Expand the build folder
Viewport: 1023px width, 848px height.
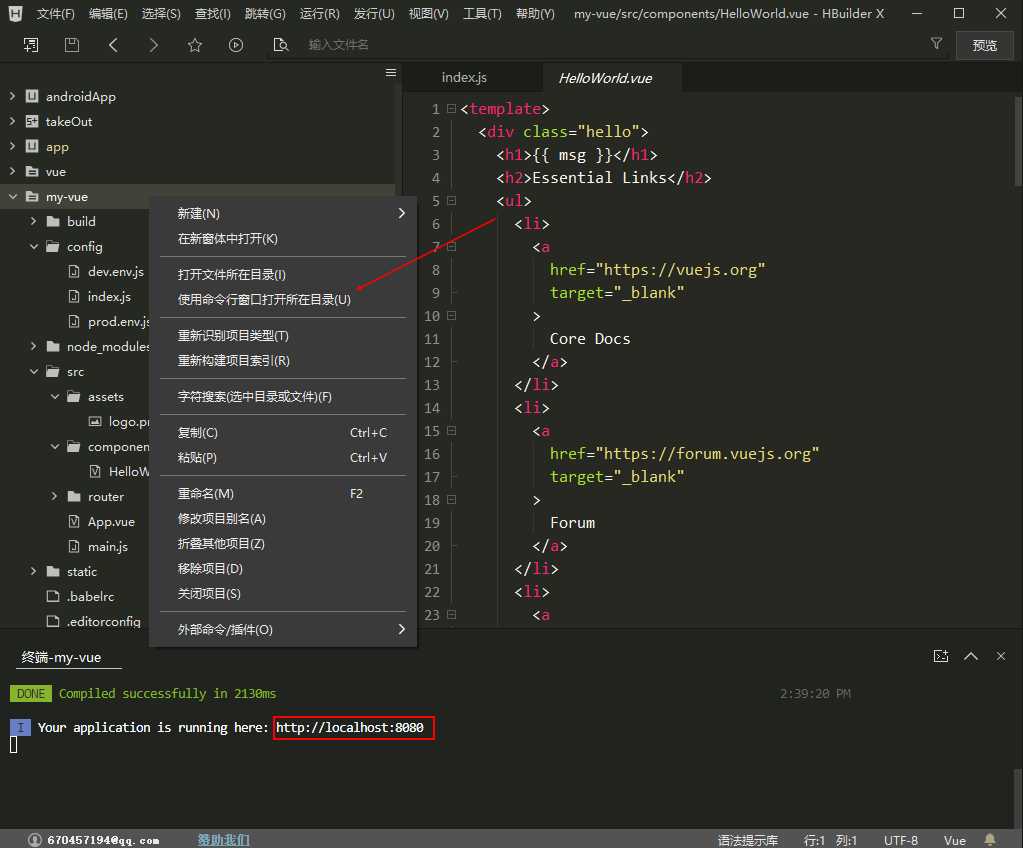tap(33, 221)
